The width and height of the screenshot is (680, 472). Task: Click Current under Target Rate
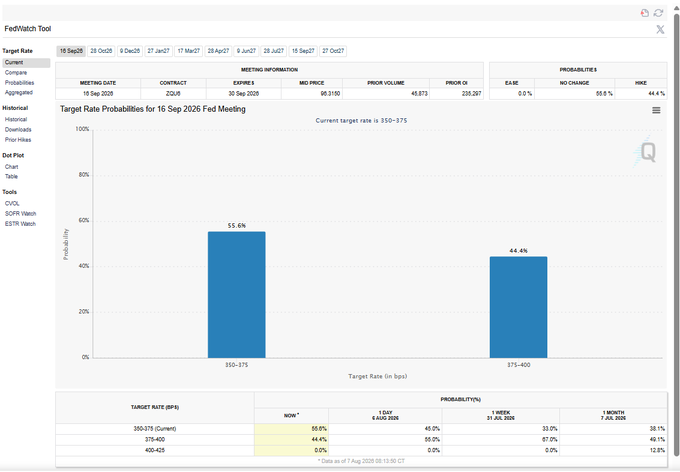[x=26, y=62]
